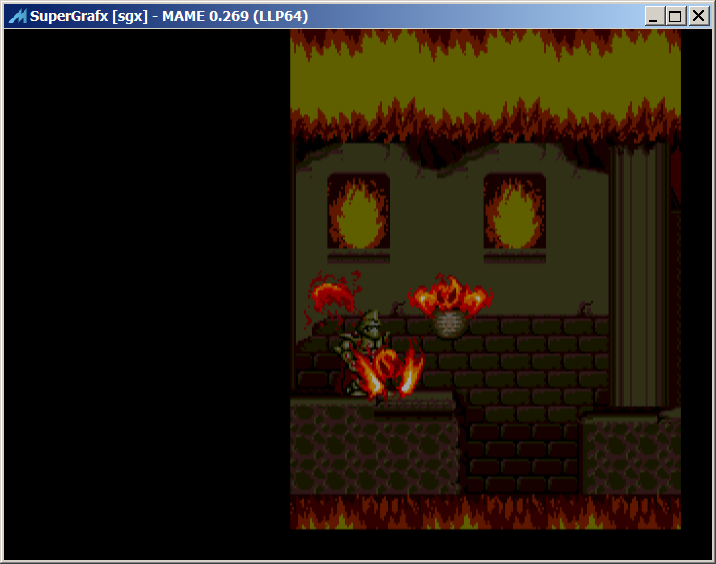
Task: Click the stone pillar on the right
Action: click(639, 276)
